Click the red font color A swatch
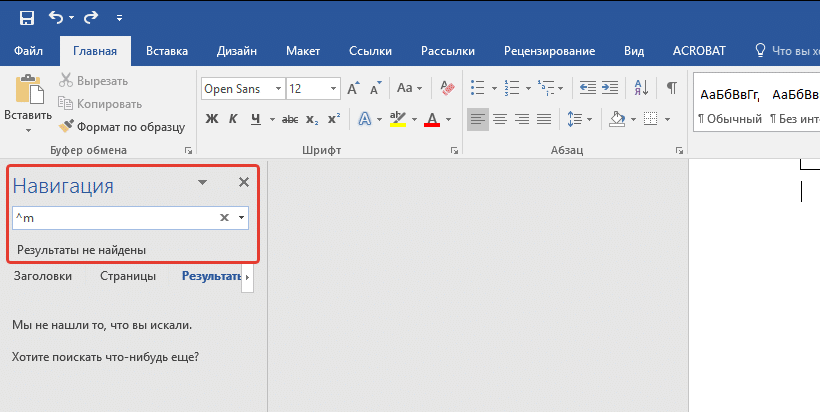Image resolution: width=820 pixels, height=412 pixels. 432,119
